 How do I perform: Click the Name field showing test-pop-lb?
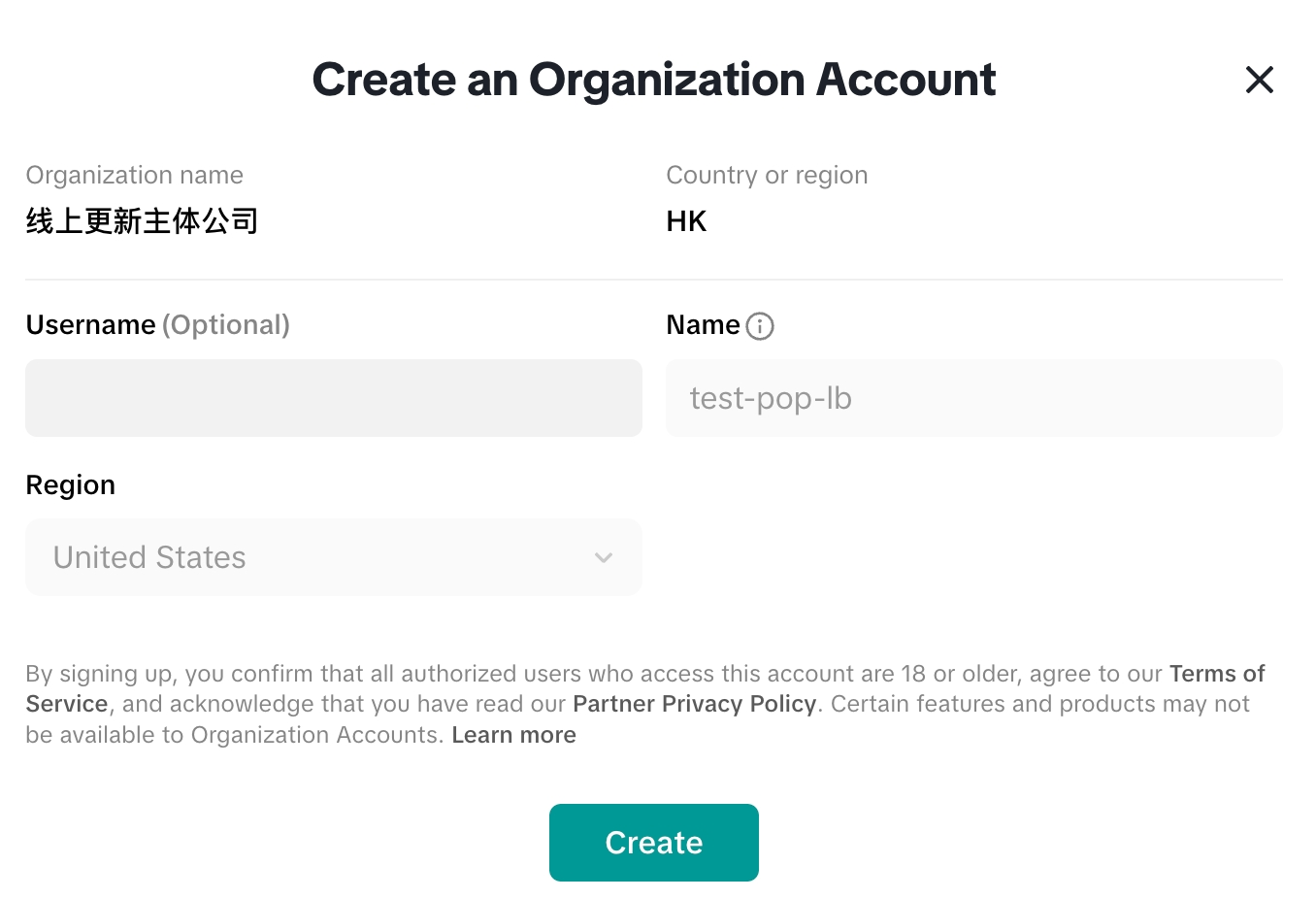tap(973, 398)
